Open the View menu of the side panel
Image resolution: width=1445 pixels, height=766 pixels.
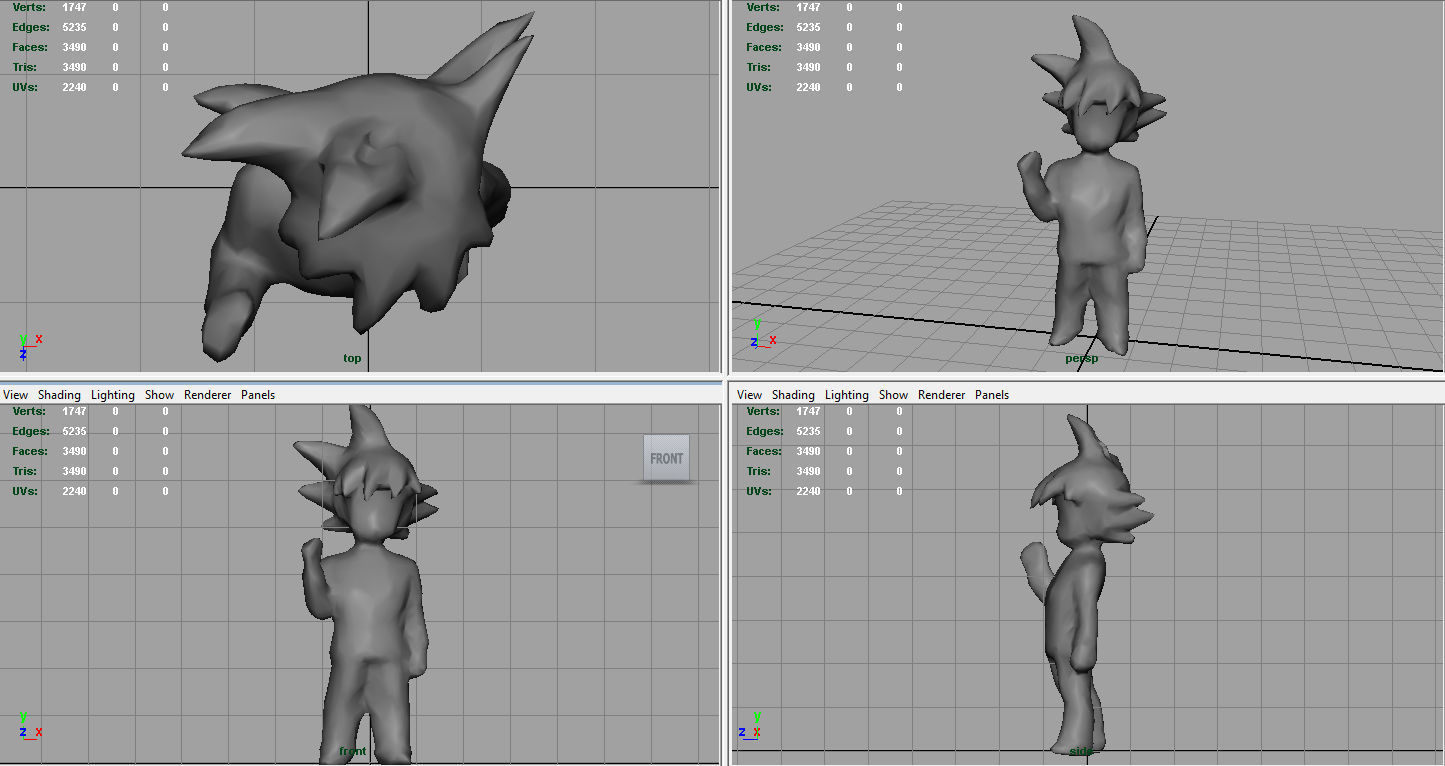(x=750, y=395)
